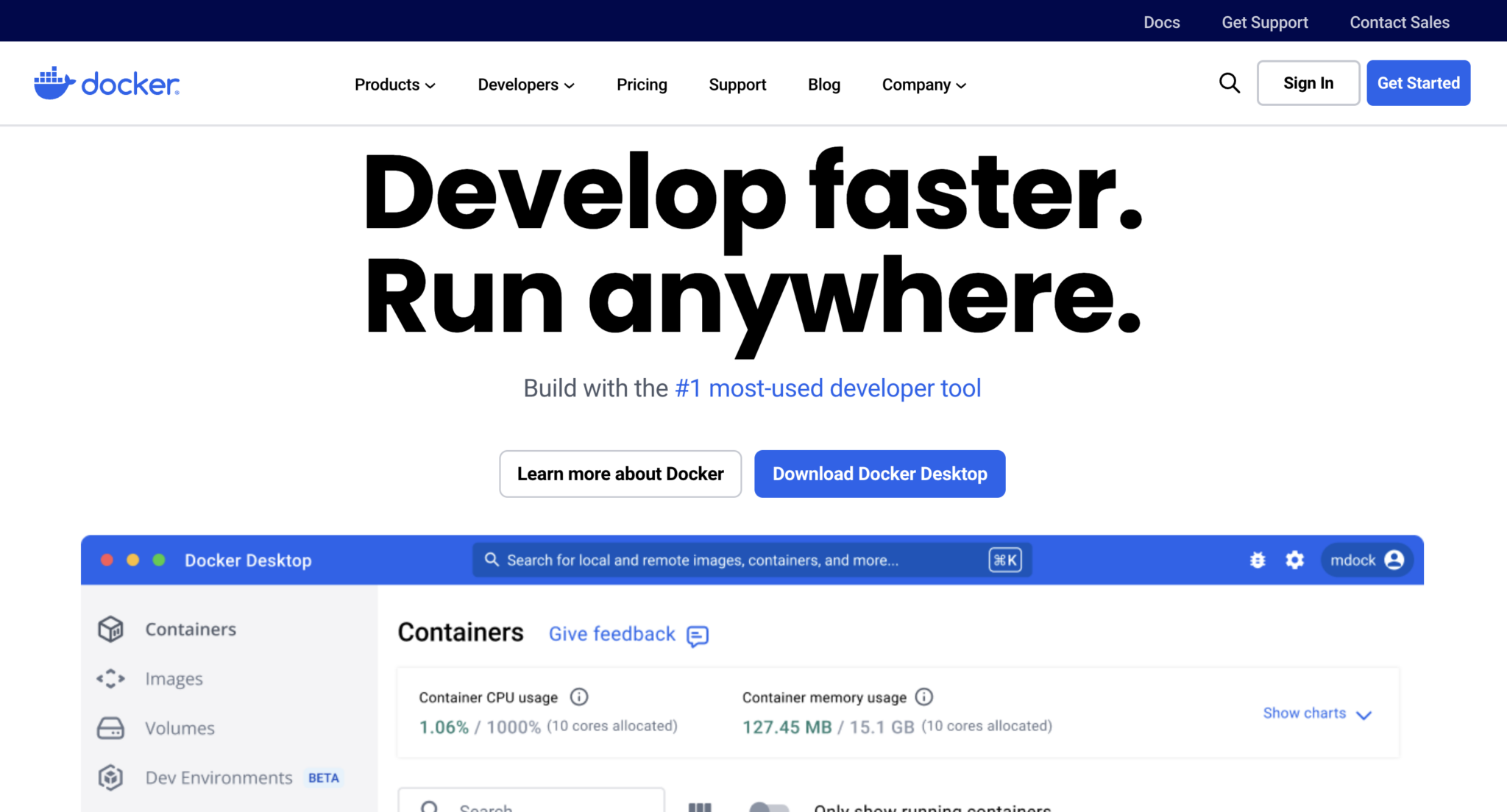Screen dimensions: 1507x812
Task: Go to the Pricing nav item
Action: tap(641, 84)
